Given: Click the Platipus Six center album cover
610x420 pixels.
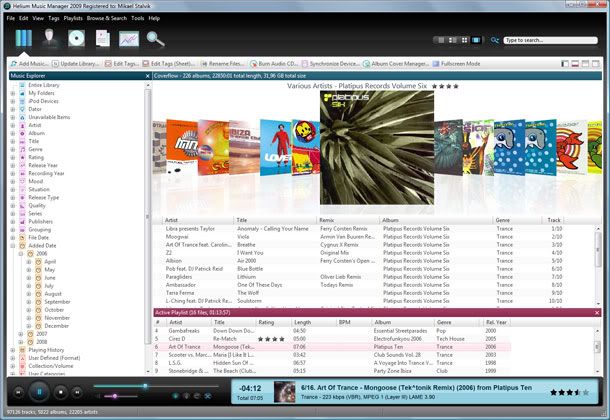Looking at the screenshot, I should [377, 148].
